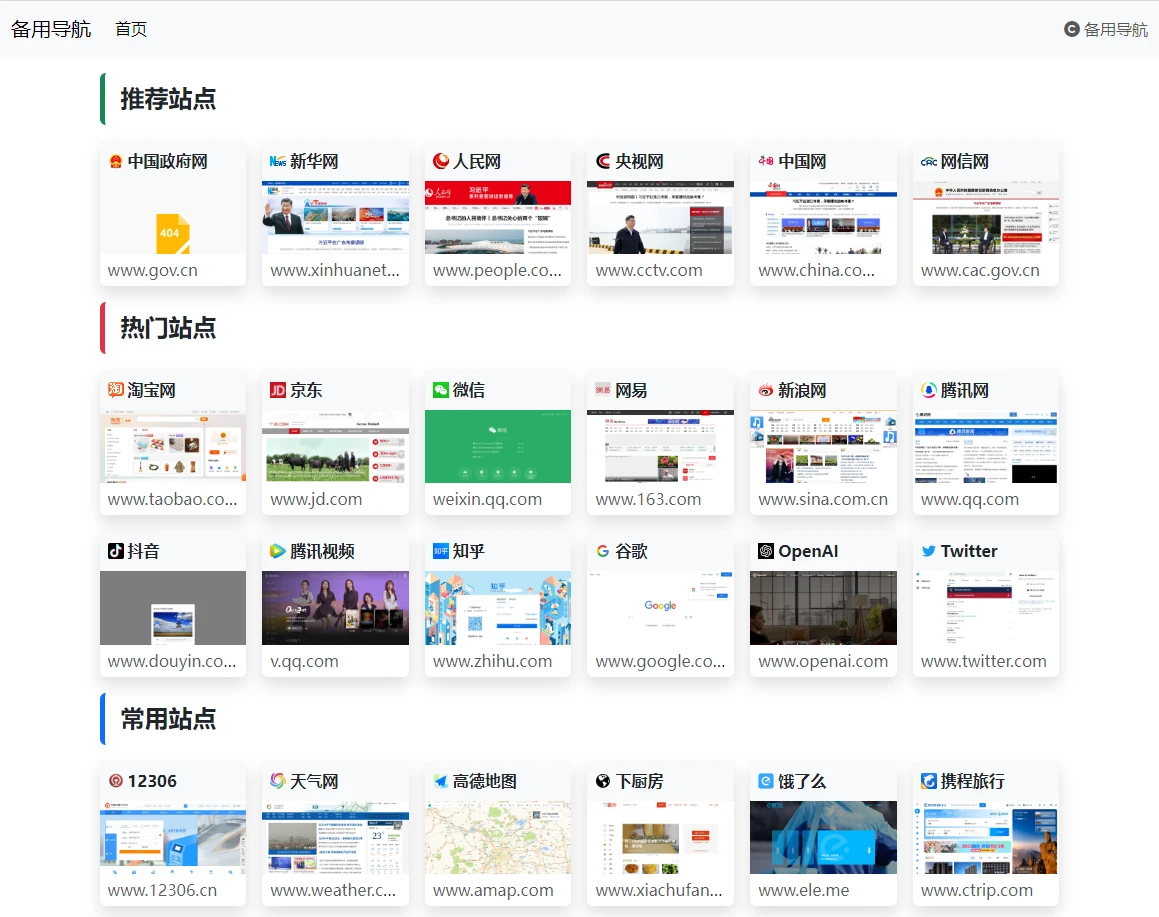
Task: Click the 中国政府网 404 thumbnail
Action: click(x=172, y=217)
